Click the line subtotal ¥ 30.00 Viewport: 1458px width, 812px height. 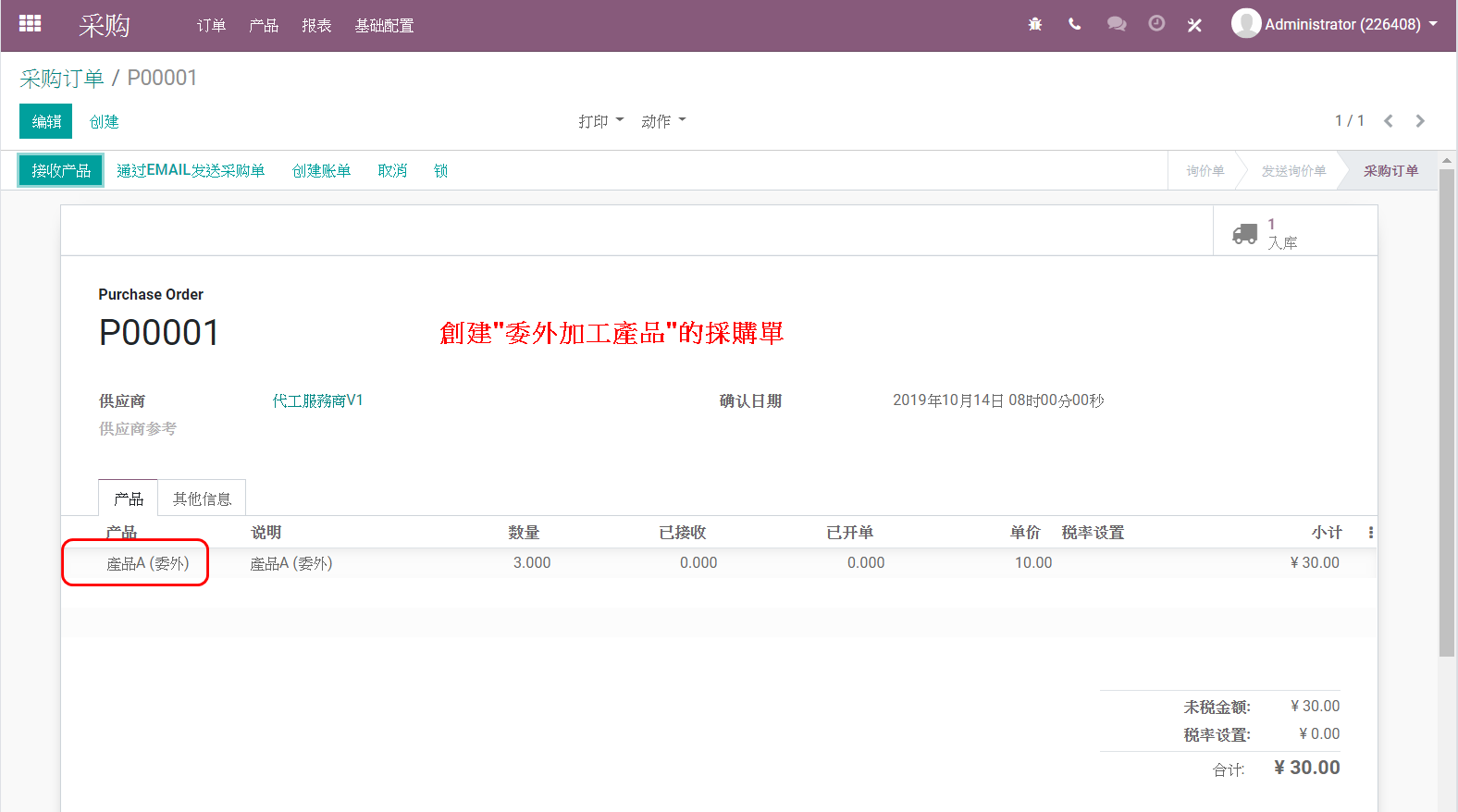(x=1315, y=562)
